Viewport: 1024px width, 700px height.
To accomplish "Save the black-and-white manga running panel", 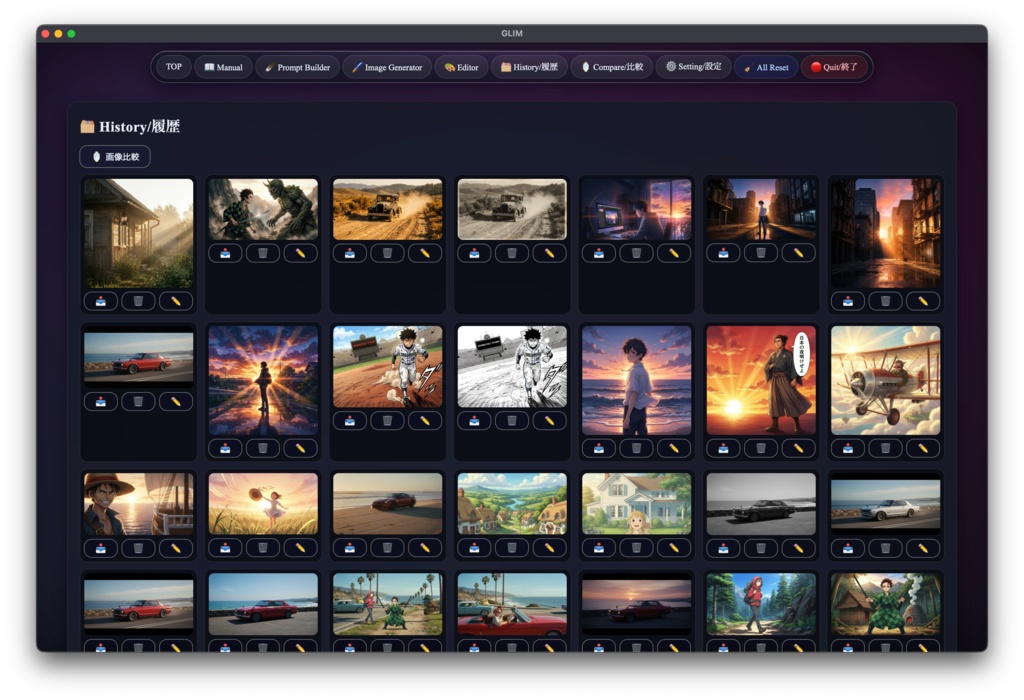I will (x=473, y=421).
